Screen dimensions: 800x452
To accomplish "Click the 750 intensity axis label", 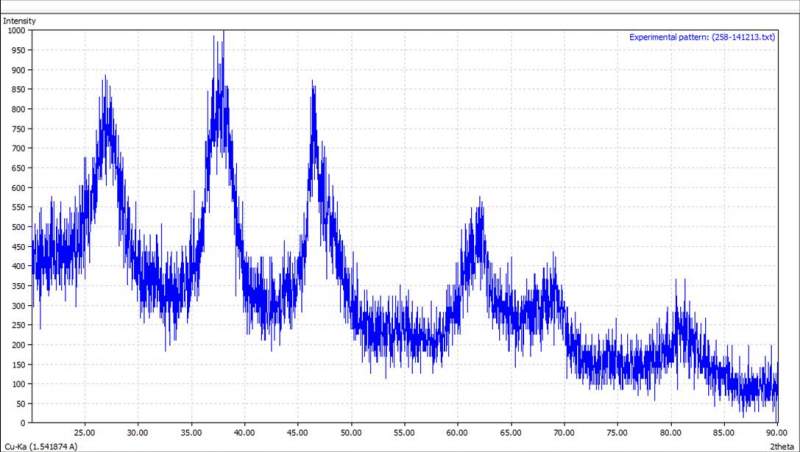I will (x=18, y=129).
